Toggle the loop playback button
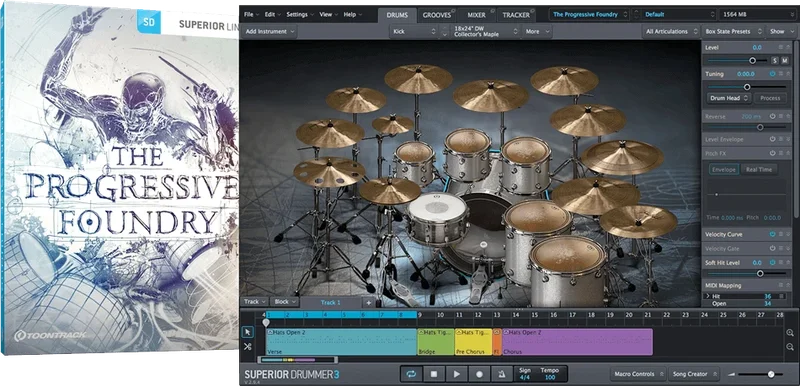This screenshot has width=800, height=386. click(x=411, y=374)
